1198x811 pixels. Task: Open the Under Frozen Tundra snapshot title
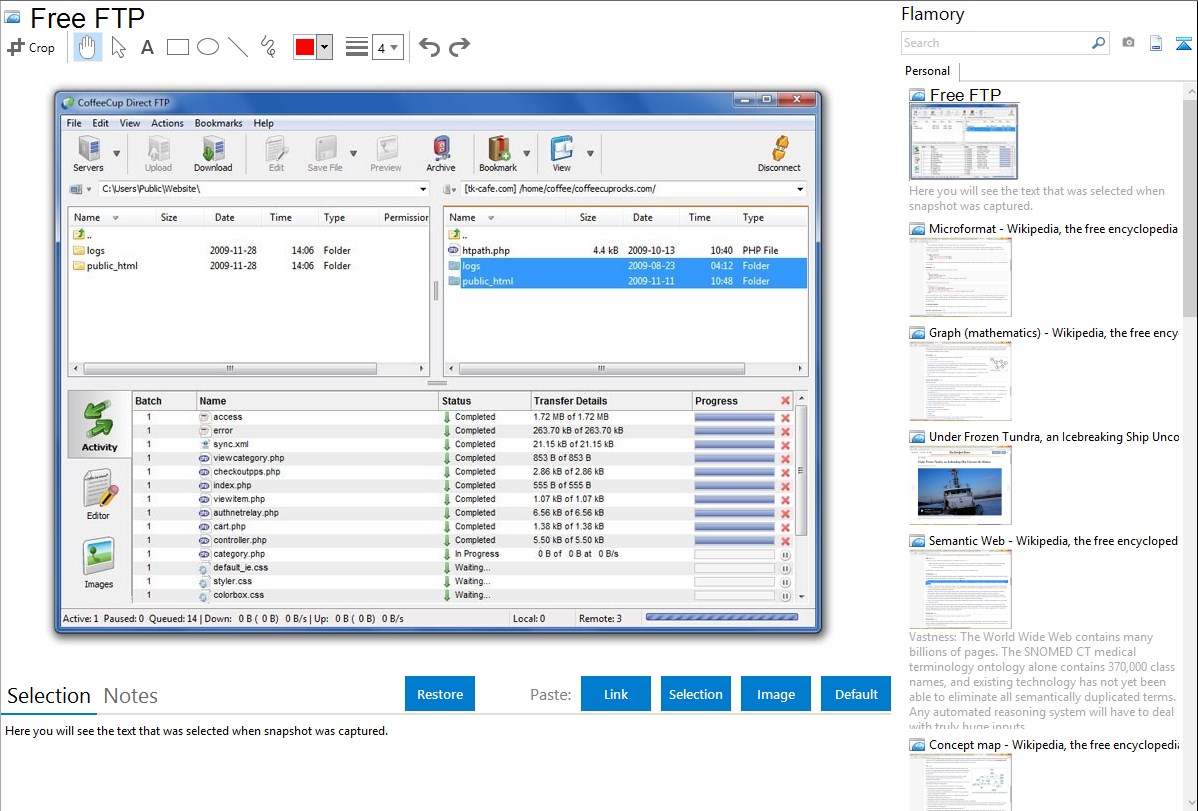pos(1054,436)
